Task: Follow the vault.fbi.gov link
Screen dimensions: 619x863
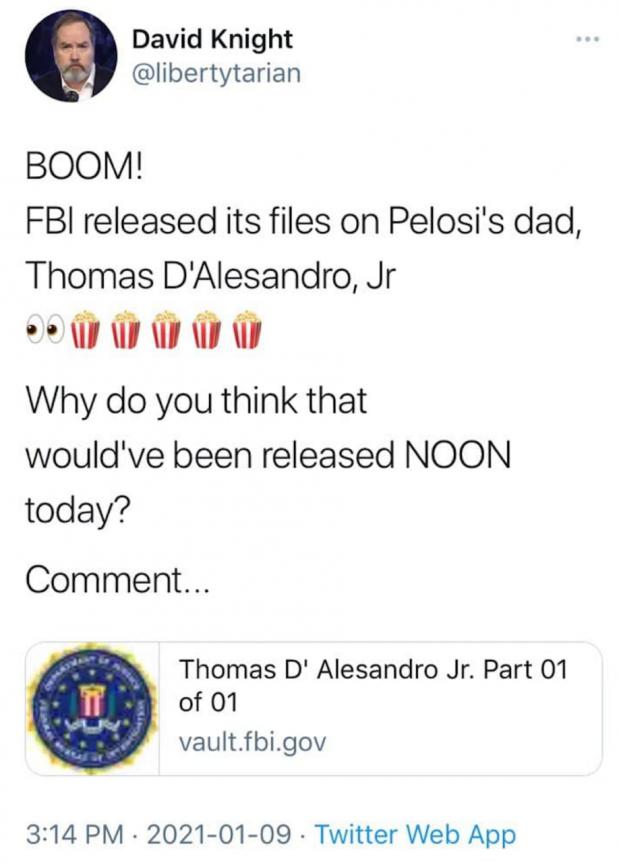Action: coord(252,742)
